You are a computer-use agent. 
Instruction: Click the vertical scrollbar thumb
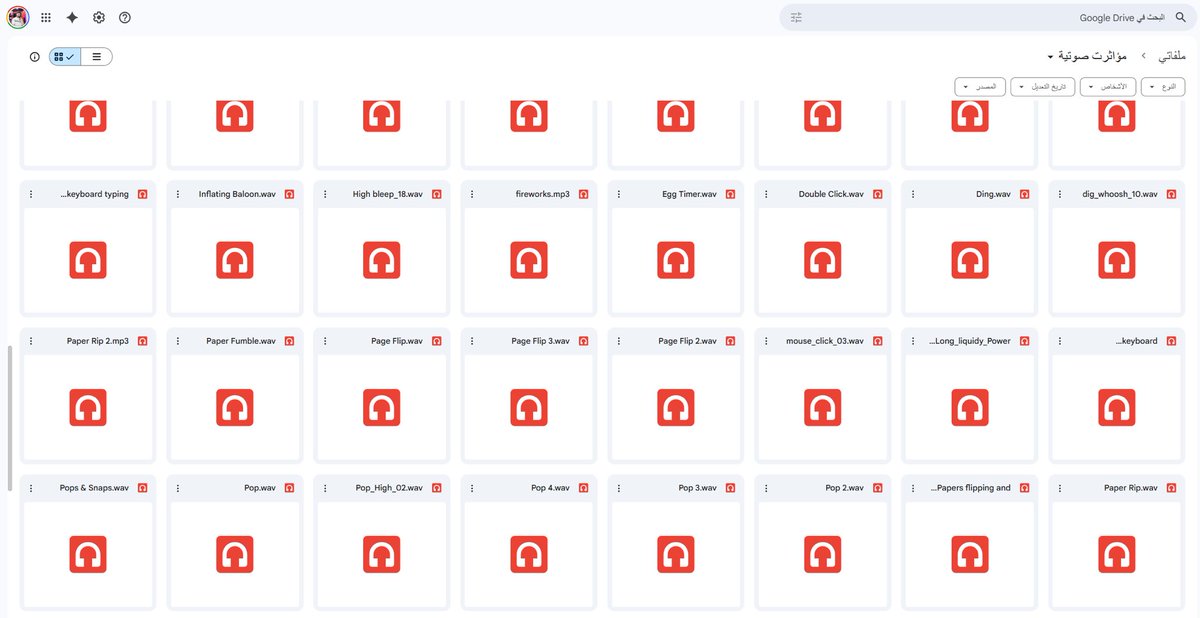(x=11, y=418)
